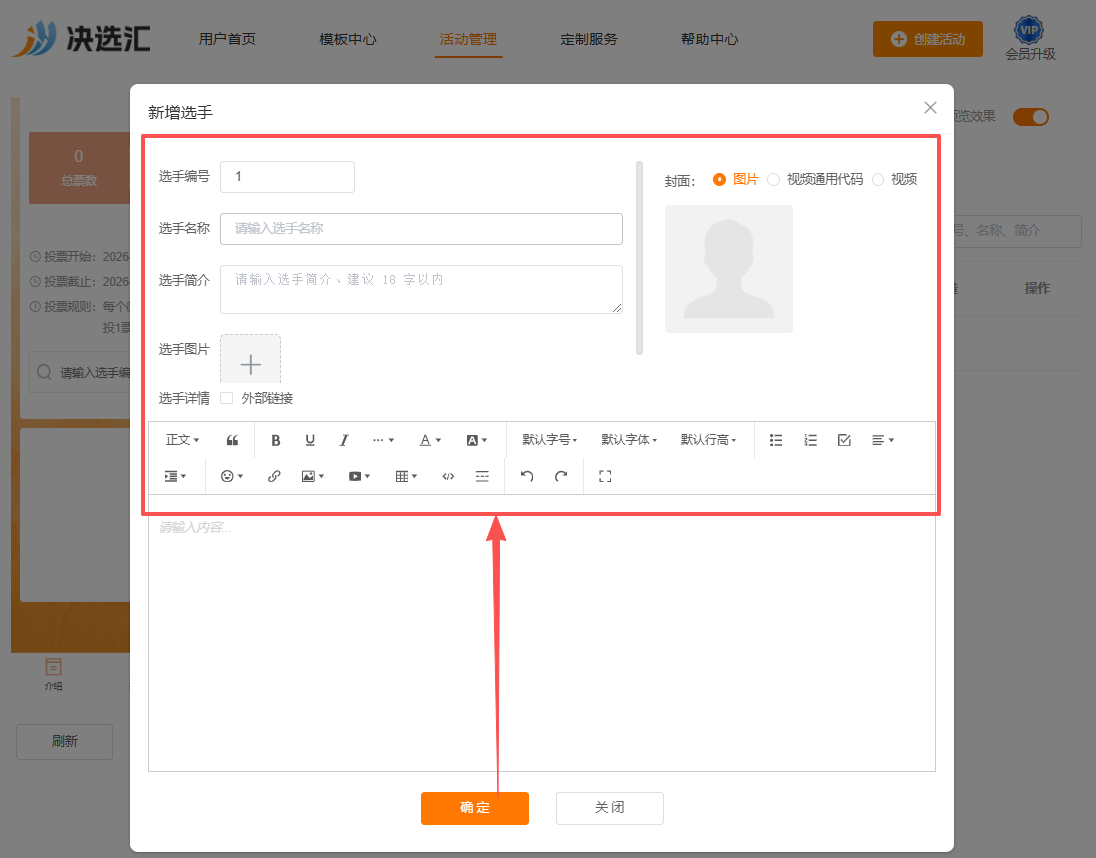This screenshot has width=1096, height=858.
Task: Click the 确定 confirm button
Action: tap(475, 808)
